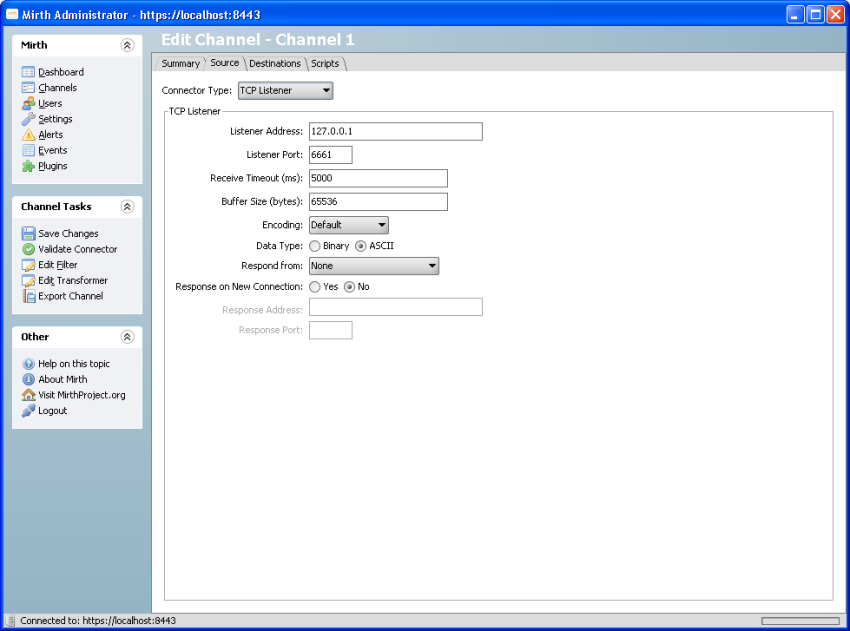
Task: Click the status bar connection icon
Action: [10, 621]
